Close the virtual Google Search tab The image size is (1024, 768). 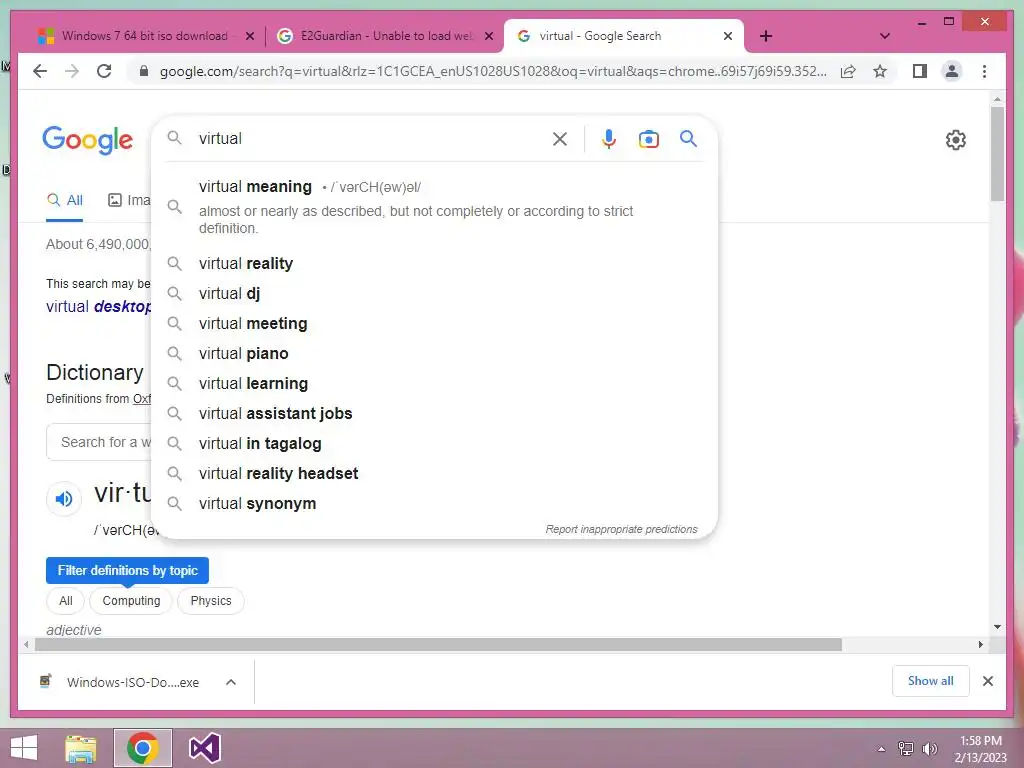click(x=728, y=36)
